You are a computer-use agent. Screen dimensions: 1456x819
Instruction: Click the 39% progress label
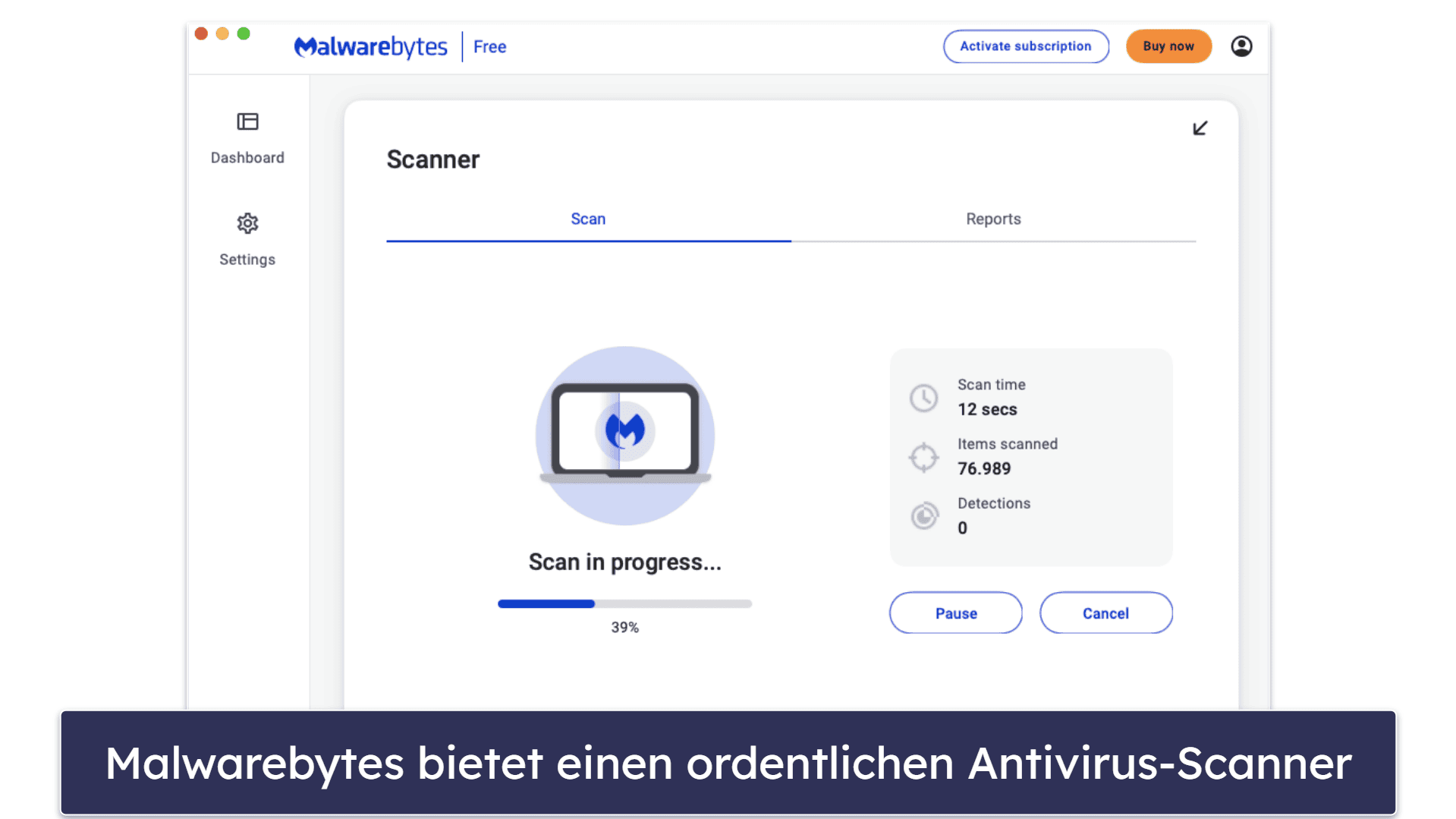tap(624, 628)
